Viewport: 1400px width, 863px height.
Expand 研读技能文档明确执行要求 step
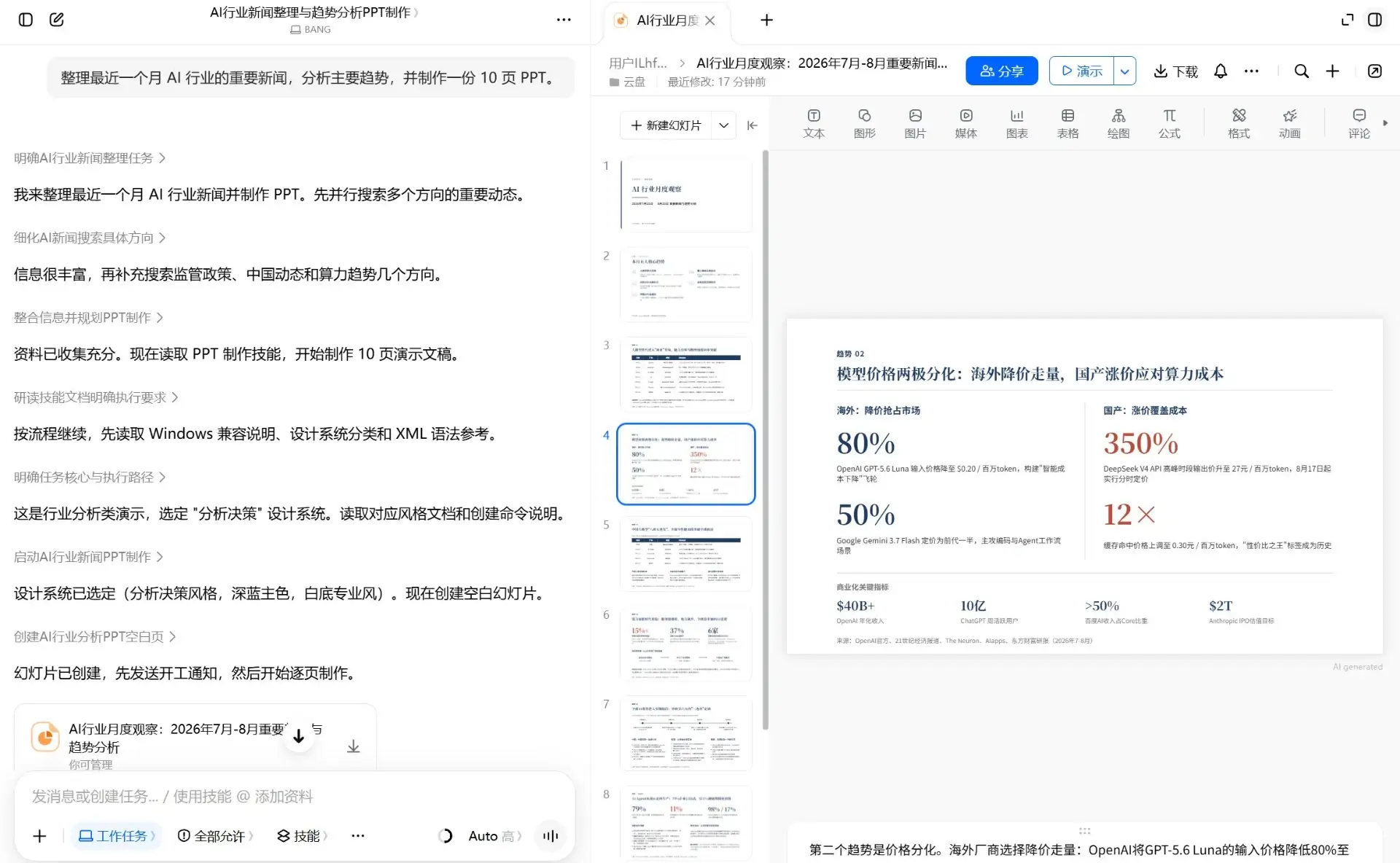pos(96,397)
